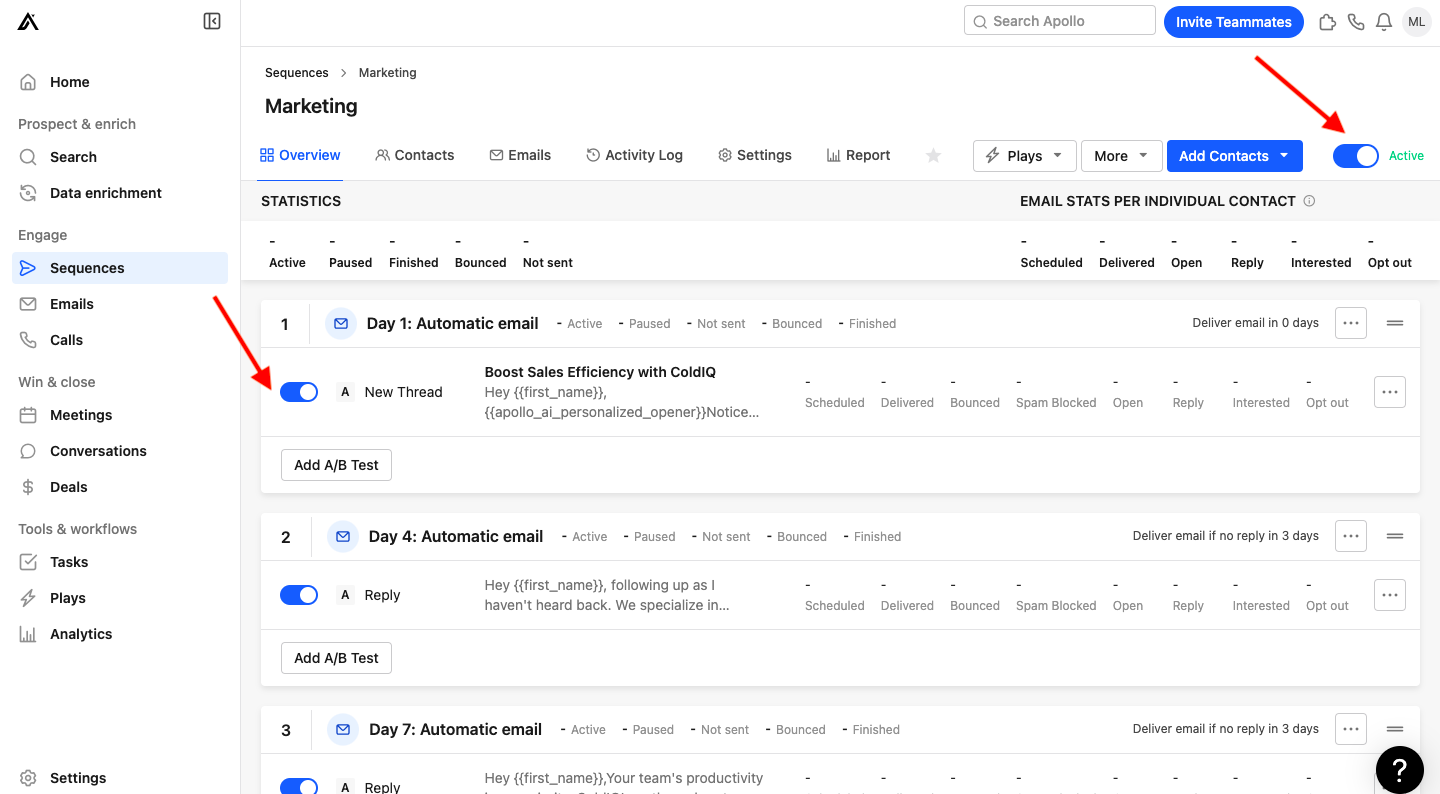Turn off the Day 4 Reply toggle
Viewport: 1440px width, 794px height.
coord(299,595)
